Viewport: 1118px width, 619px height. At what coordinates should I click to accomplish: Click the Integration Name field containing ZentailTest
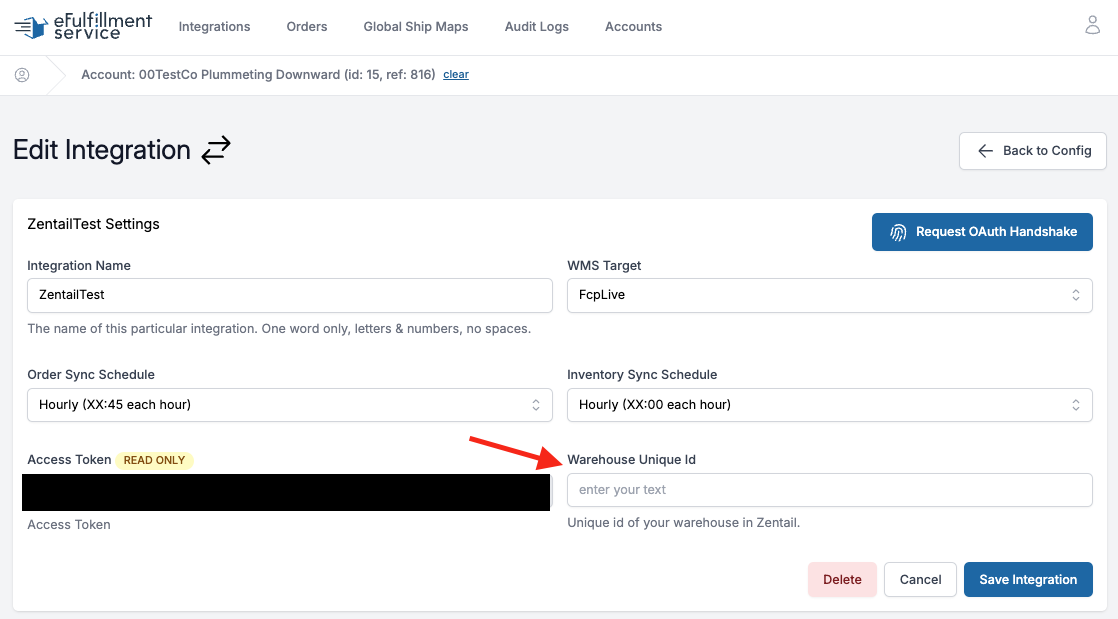(x=289, y=295)
